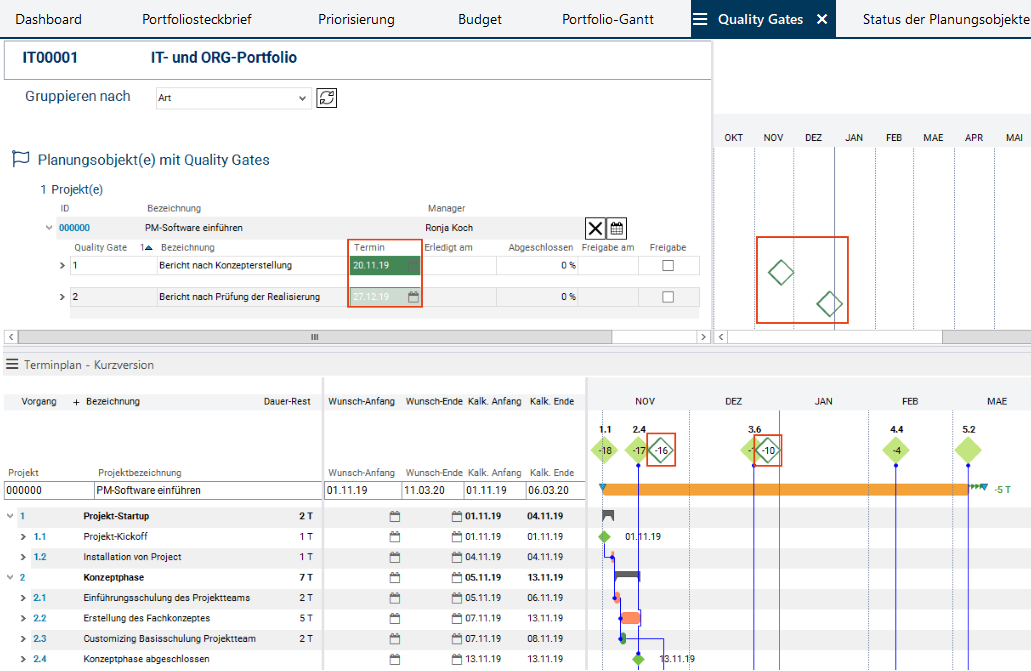Open project link 000000
Image resolution: width=1031 pixels, height=671 pixels.
(74, 228)
